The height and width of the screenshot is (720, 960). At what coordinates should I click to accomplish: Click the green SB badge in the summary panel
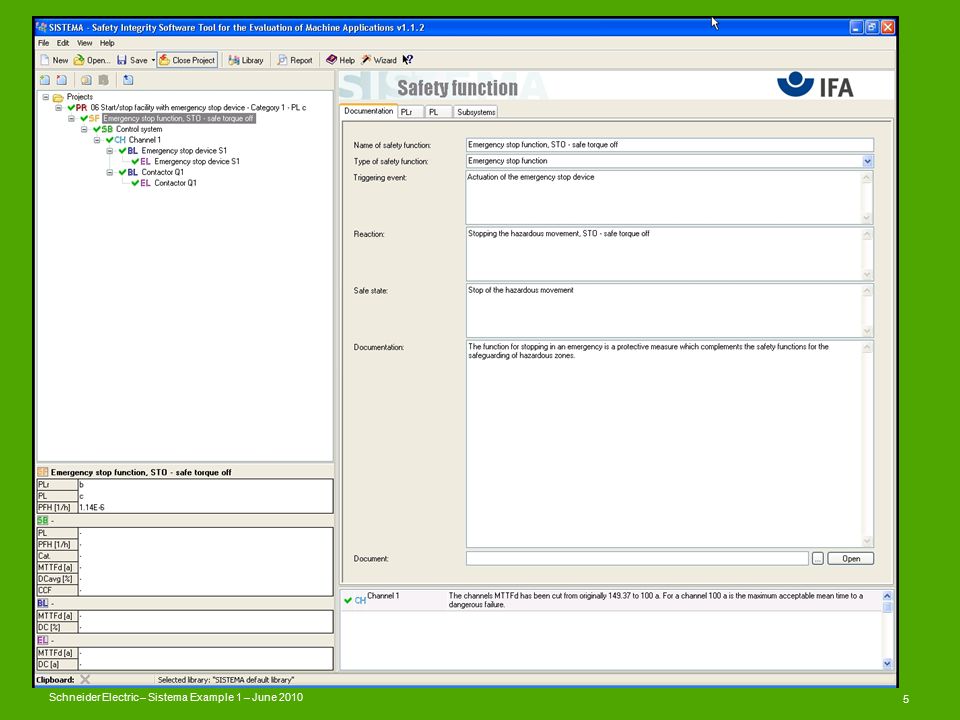pos(42,520)
